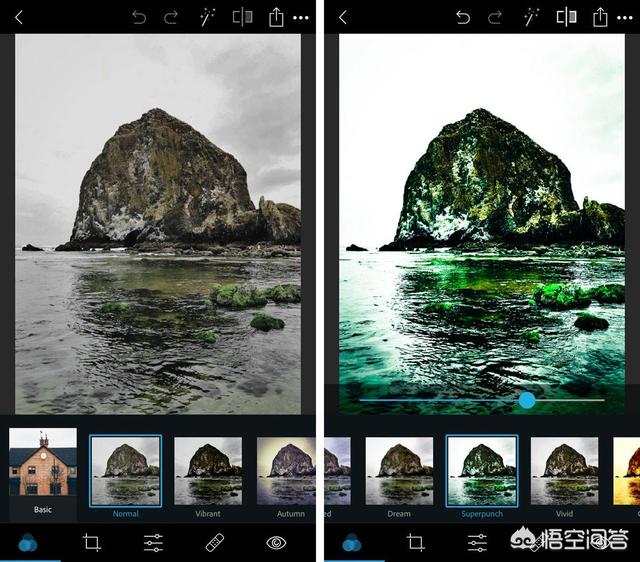The width and height of the screenshot is (640, 562).
Task: Select the Vivid filter thumbnail
Action: pyautogui.click(x=564, y=471)
